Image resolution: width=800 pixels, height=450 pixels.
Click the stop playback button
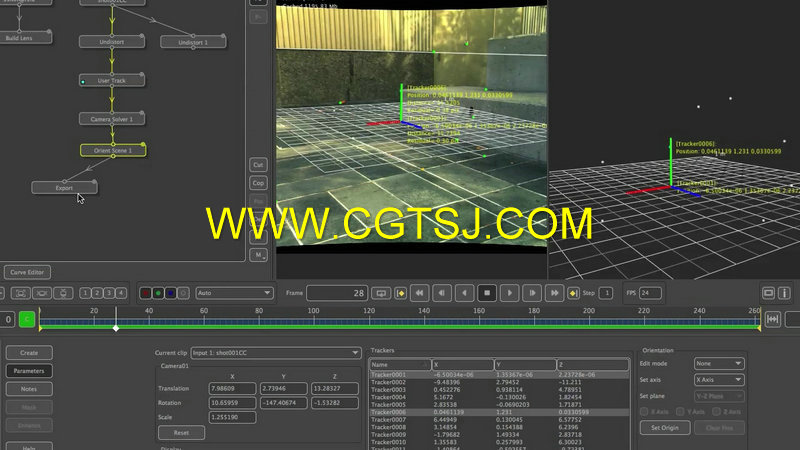coord(487,293)
